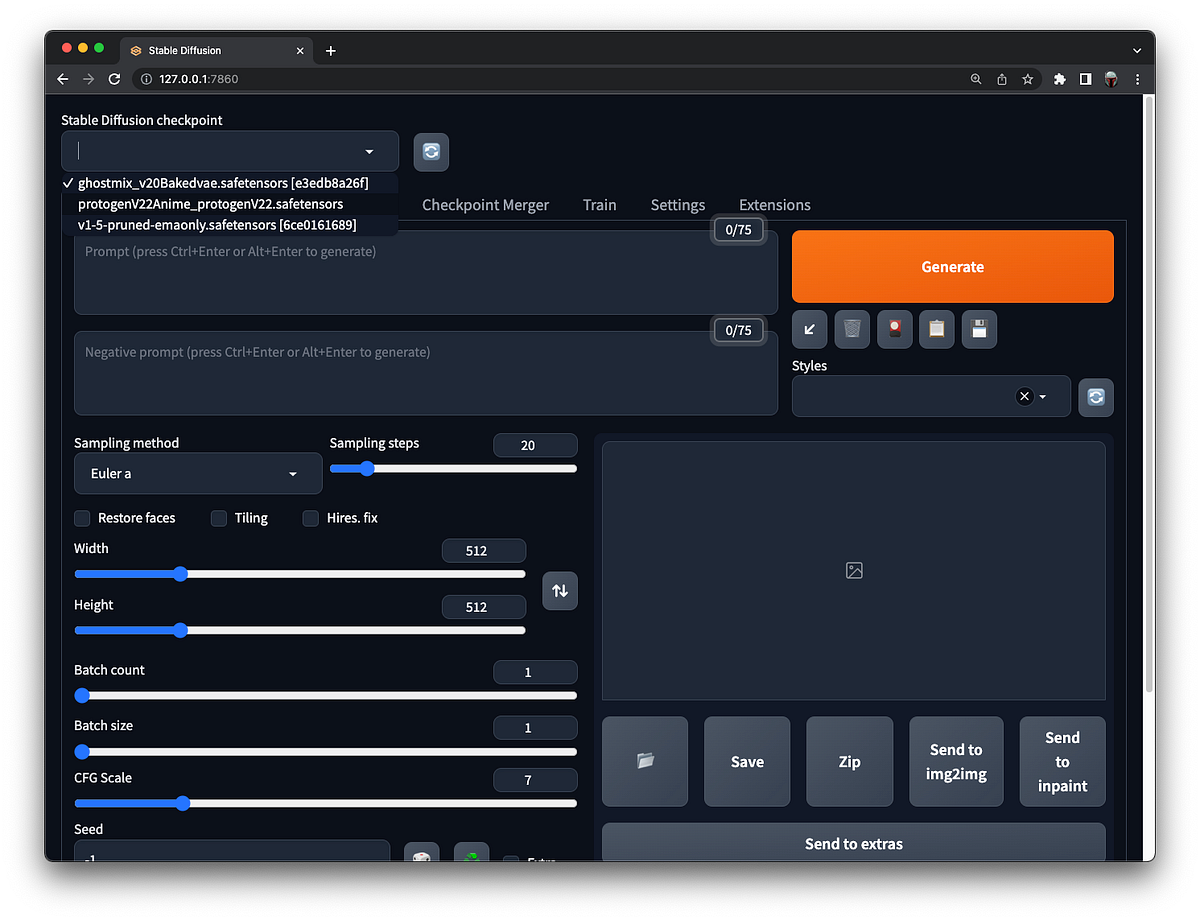1200x921 pixels.
Task: Toggle the Tiling checkbox
Action: tap(219, 518)
